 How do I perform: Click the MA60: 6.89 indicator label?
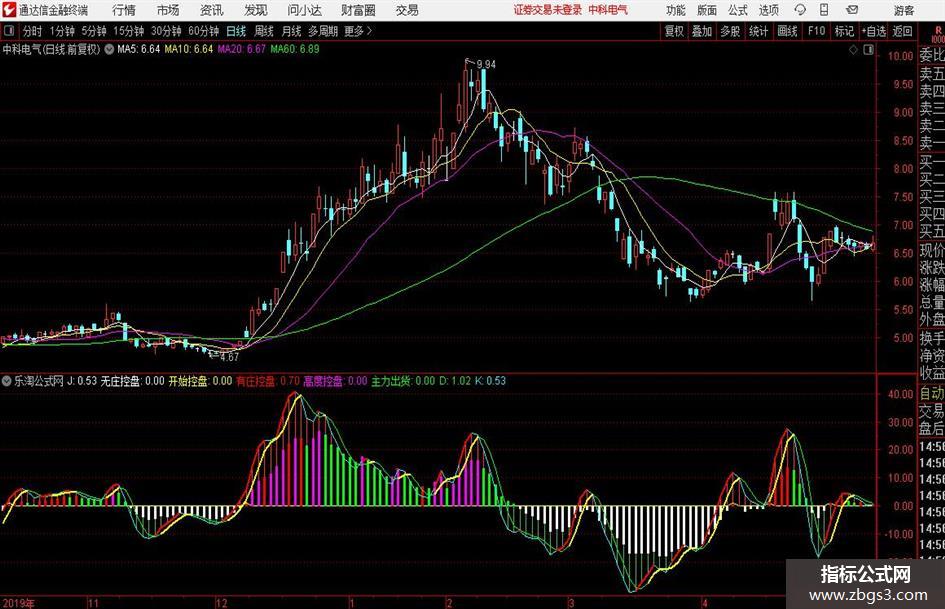pyautogui.click(x=295, y=49)
